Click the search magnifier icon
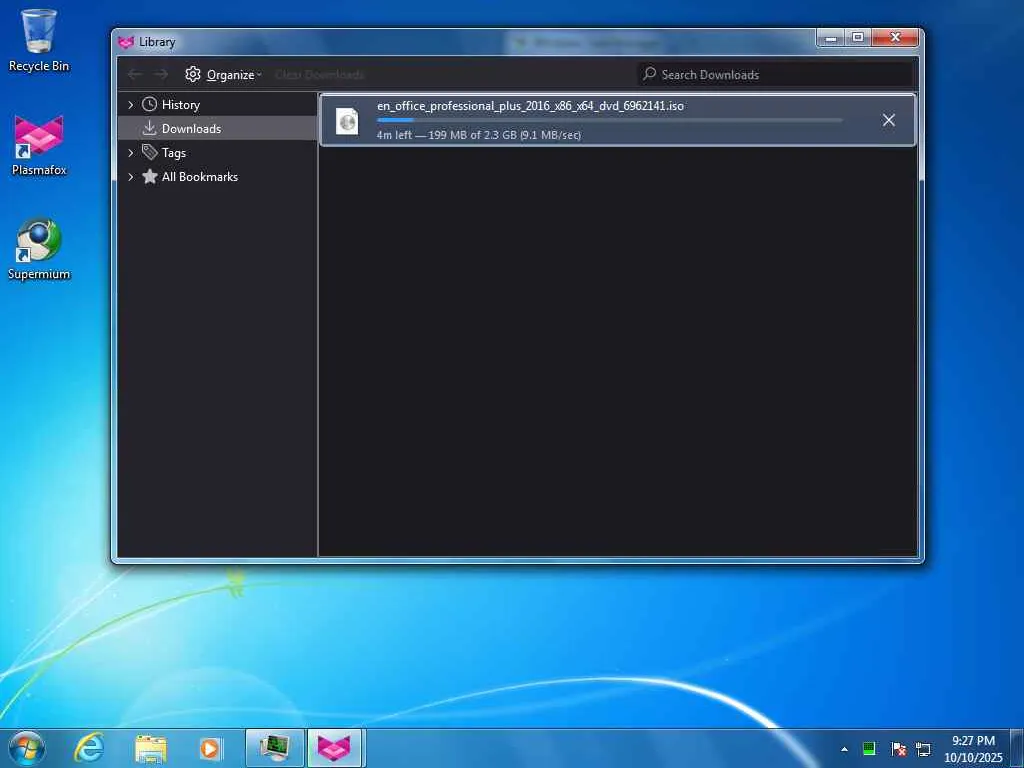The image size is (1024, 768). [x=649, y=74]
